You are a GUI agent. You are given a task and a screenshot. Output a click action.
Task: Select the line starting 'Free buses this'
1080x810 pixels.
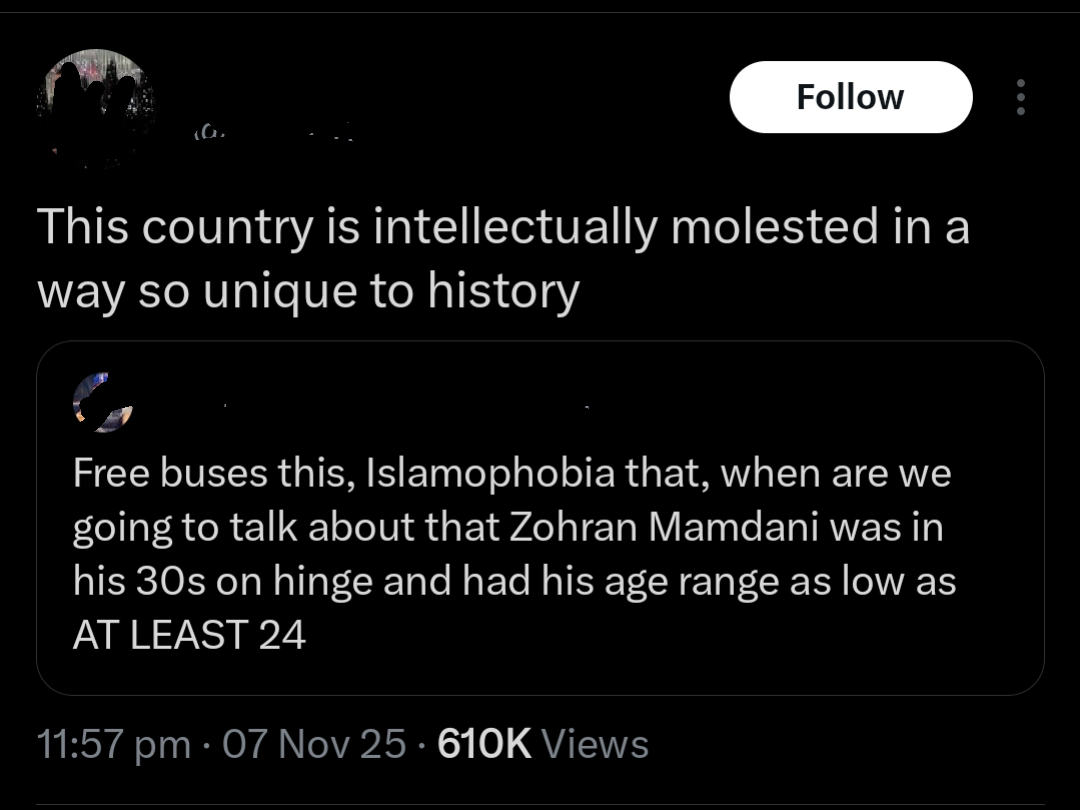pos(512,473)
